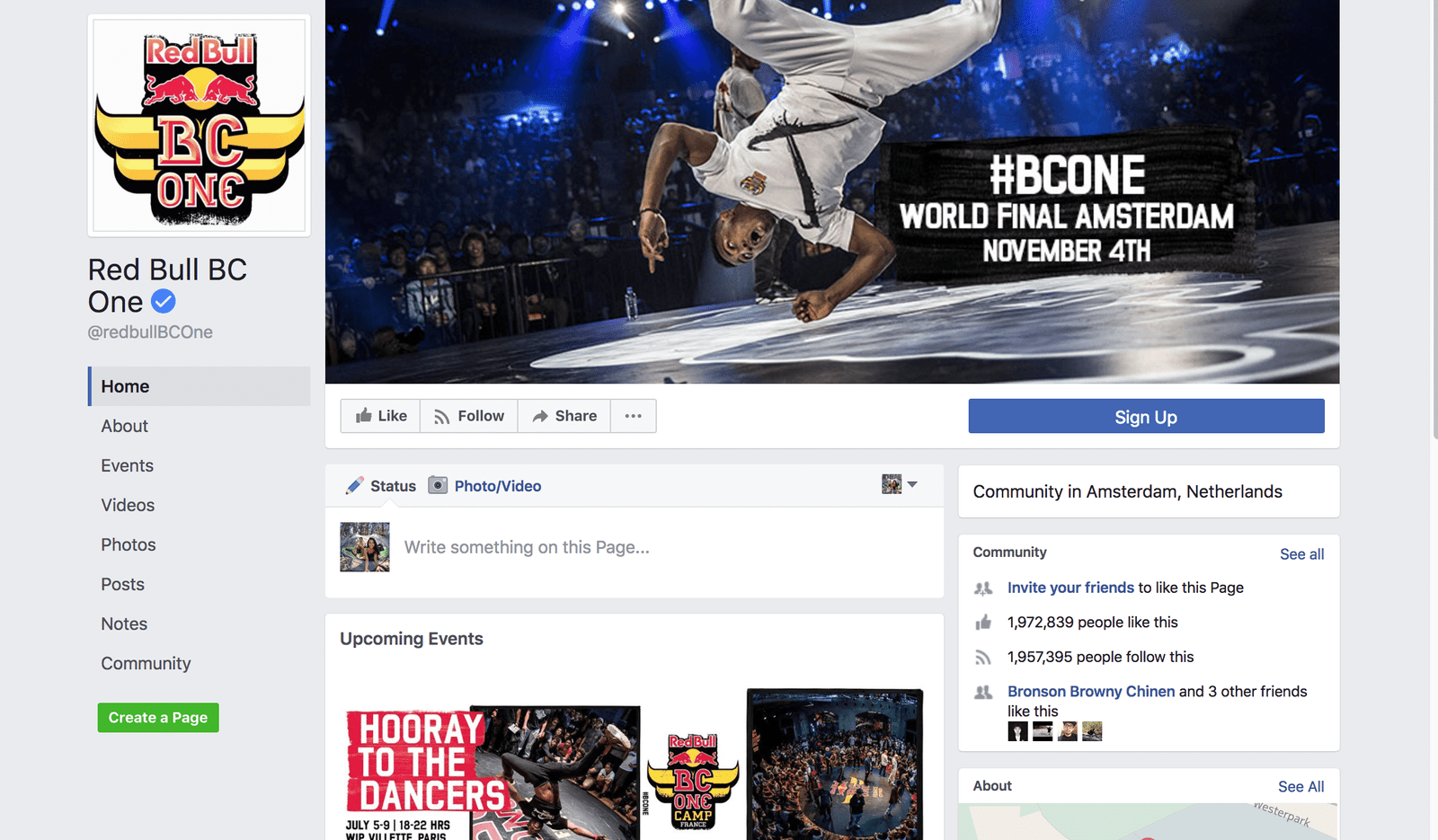Open the crowd circle event photo
1438x840 pixels.
[835, 765]
